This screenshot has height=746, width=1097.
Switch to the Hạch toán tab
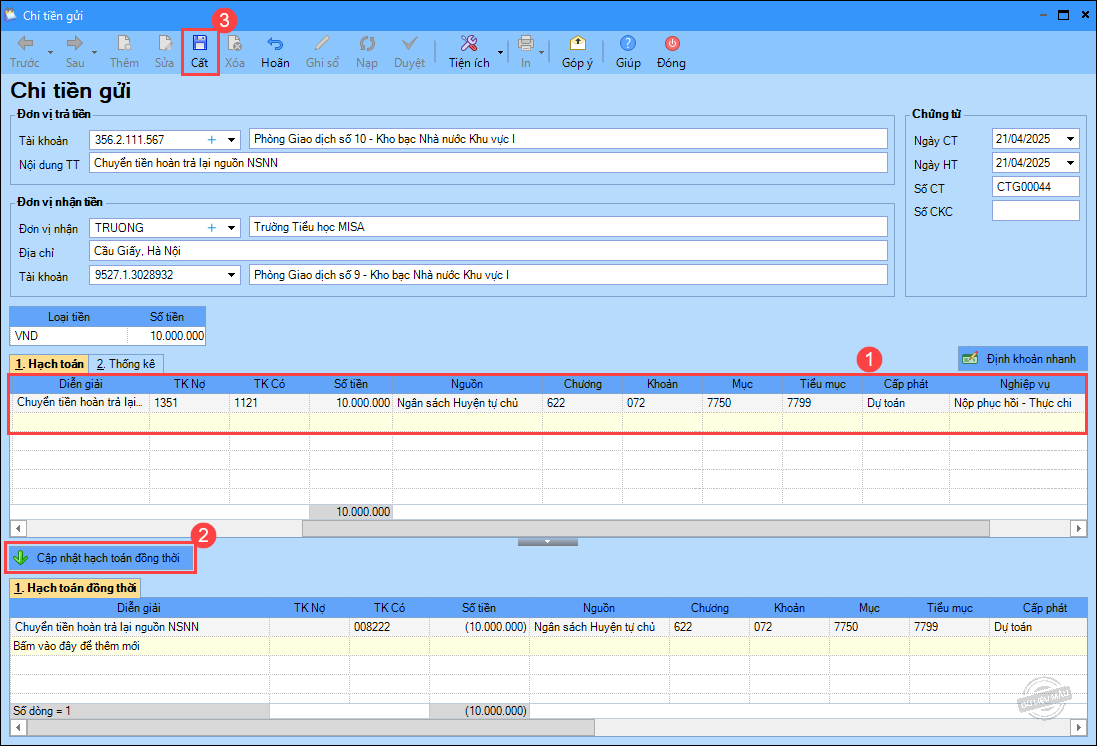click(49, 364)
